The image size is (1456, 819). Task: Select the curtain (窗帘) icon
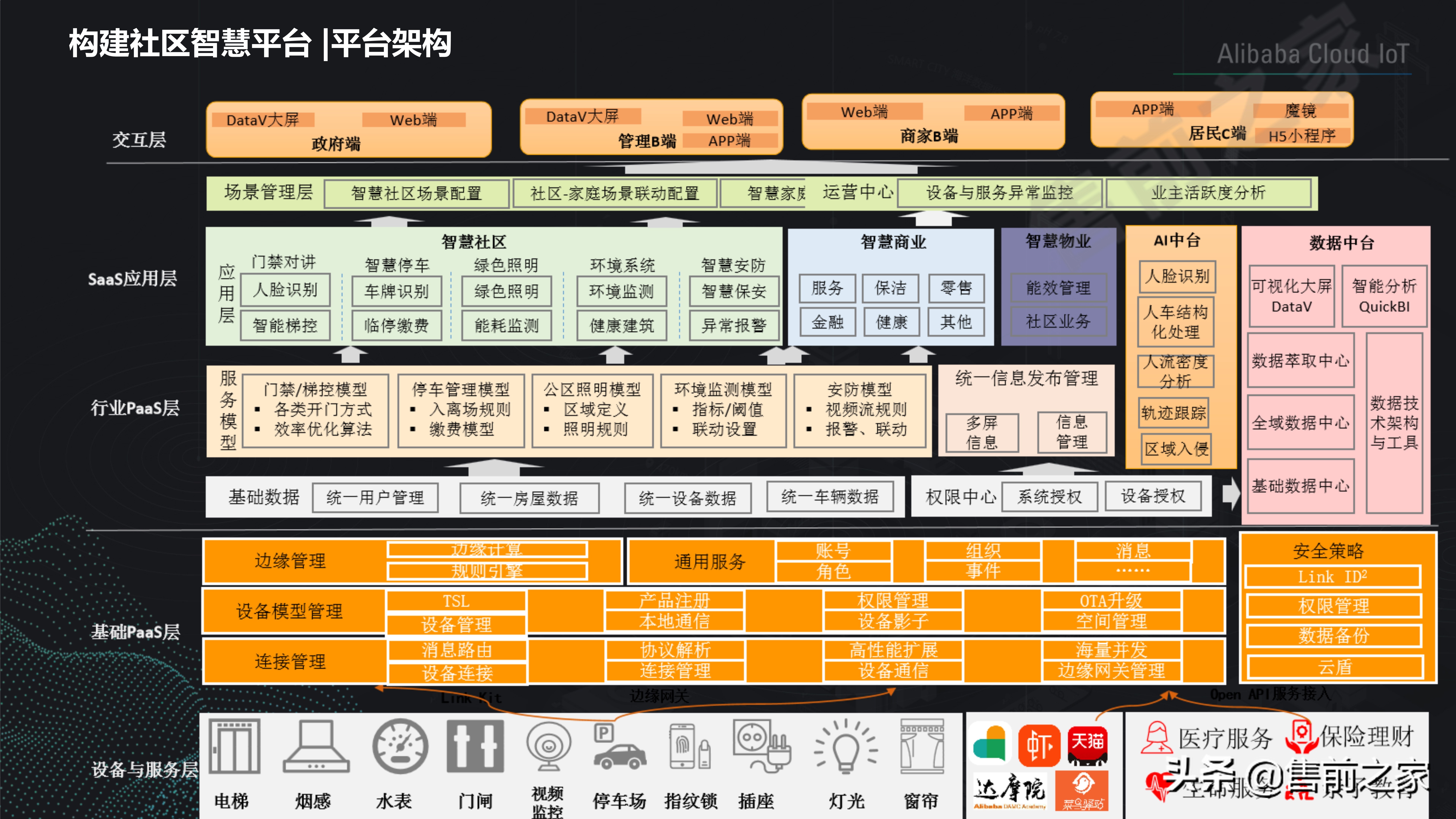(922, 746)
